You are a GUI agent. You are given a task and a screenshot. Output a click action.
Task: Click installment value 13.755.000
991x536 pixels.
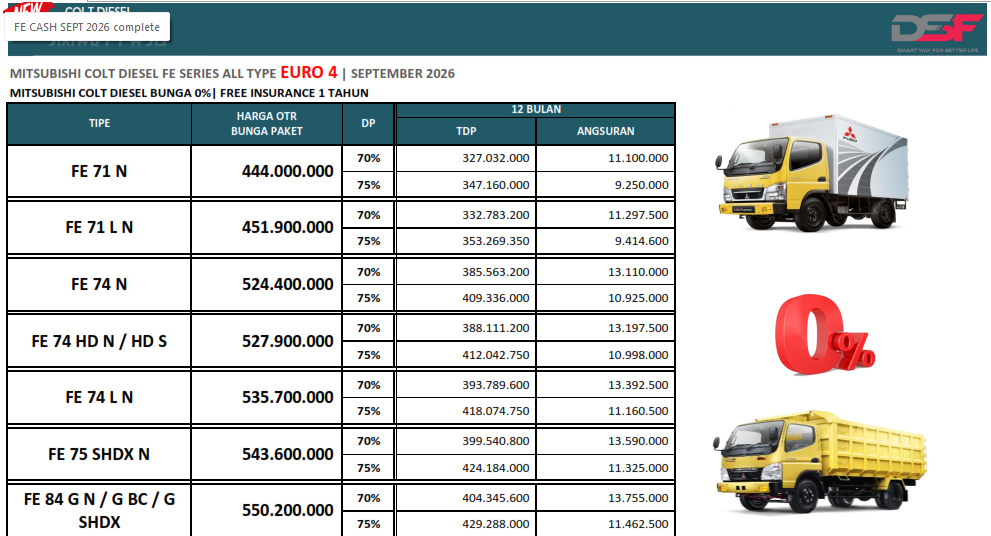[638, 498]
